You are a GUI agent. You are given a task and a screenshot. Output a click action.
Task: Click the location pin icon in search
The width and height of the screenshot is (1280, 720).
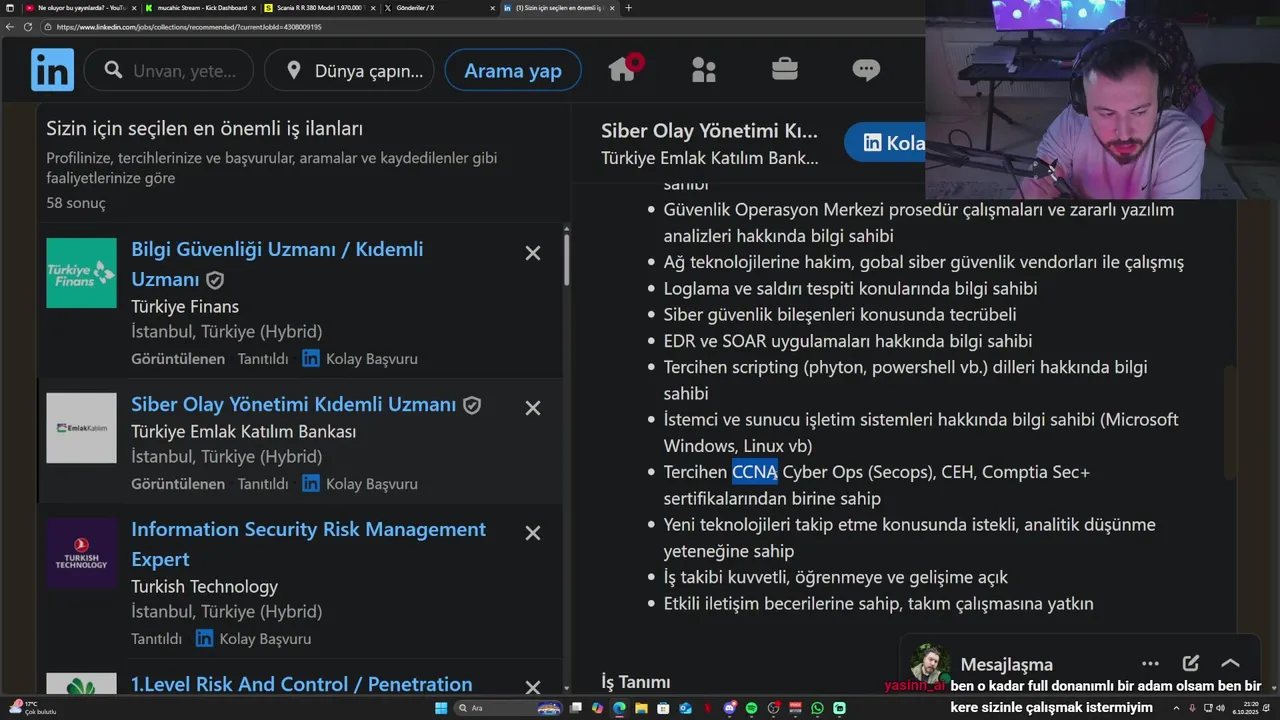click(293, 70)
